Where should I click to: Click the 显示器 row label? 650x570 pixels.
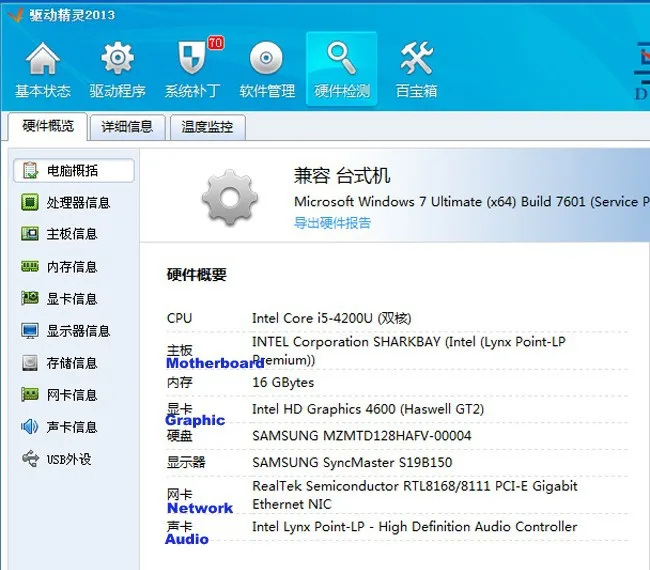(x=186, y=462)
